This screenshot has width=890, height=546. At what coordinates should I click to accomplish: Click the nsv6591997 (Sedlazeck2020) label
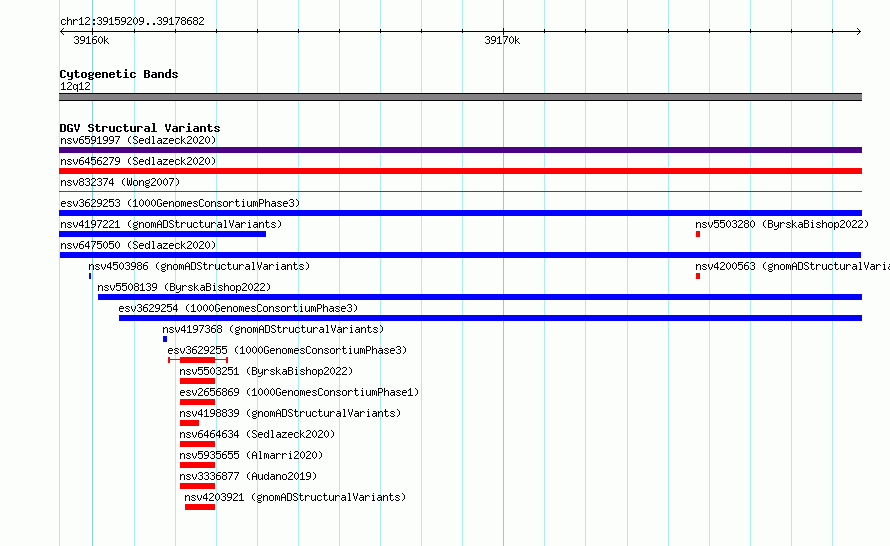[x=138, y=140]
